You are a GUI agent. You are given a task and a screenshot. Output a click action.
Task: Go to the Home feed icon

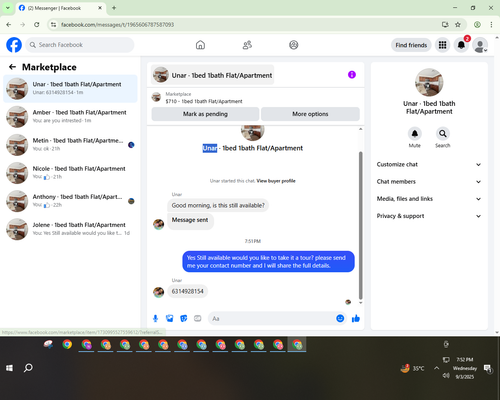[x=200, y=45]
